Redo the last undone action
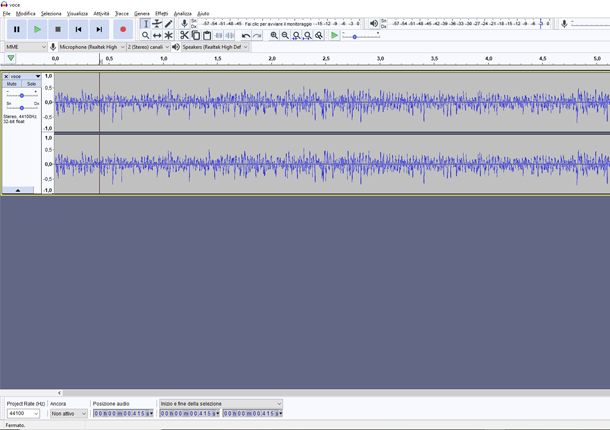Viewport: 610px width, 430px height. (x=257, y=35)
